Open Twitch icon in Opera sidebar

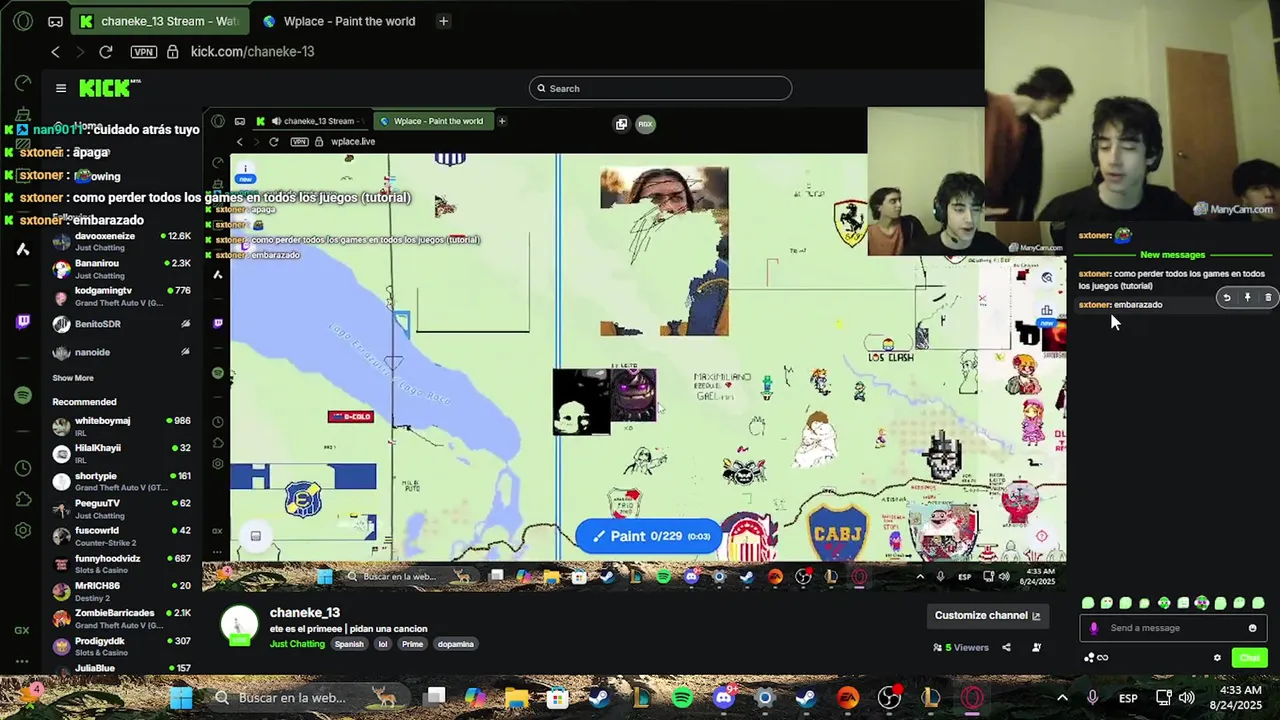coord(22,322)
